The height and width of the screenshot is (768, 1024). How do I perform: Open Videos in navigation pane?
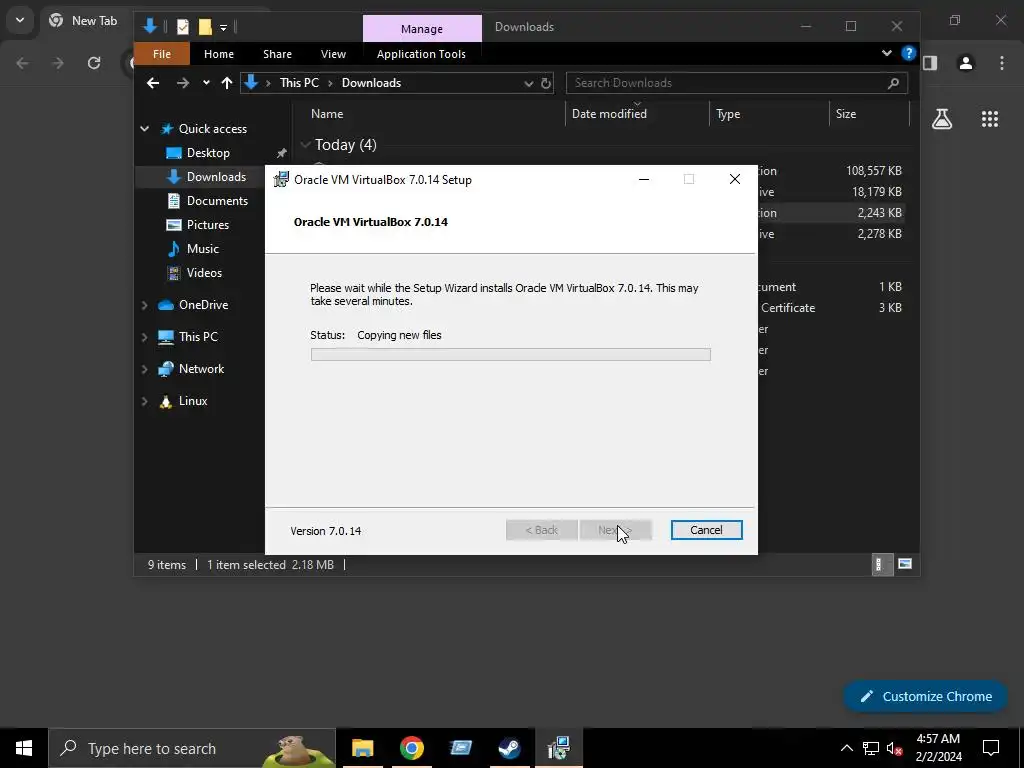(x=204, y=273)
